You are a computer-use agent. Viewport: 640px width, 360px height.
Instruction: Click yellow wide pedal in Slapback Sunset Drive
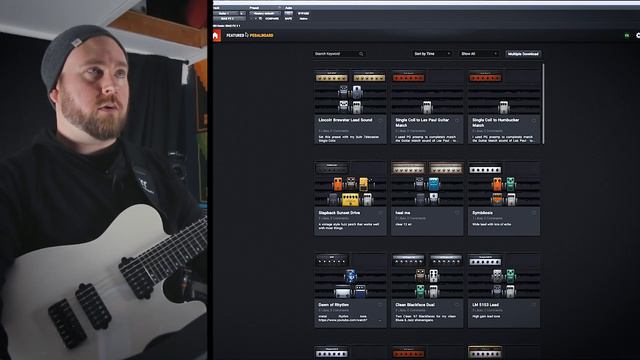350,199
